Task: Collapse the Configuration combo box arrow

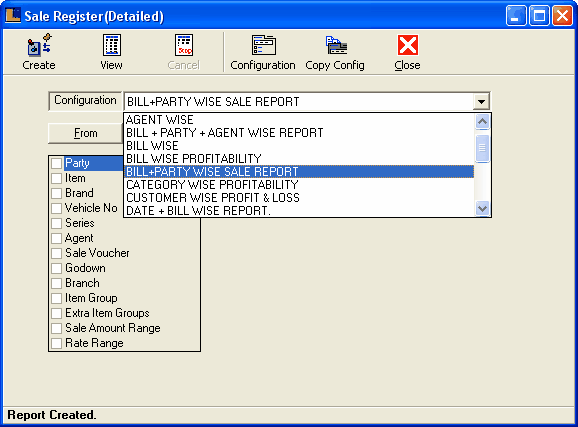Action: (x=481, y=101)
